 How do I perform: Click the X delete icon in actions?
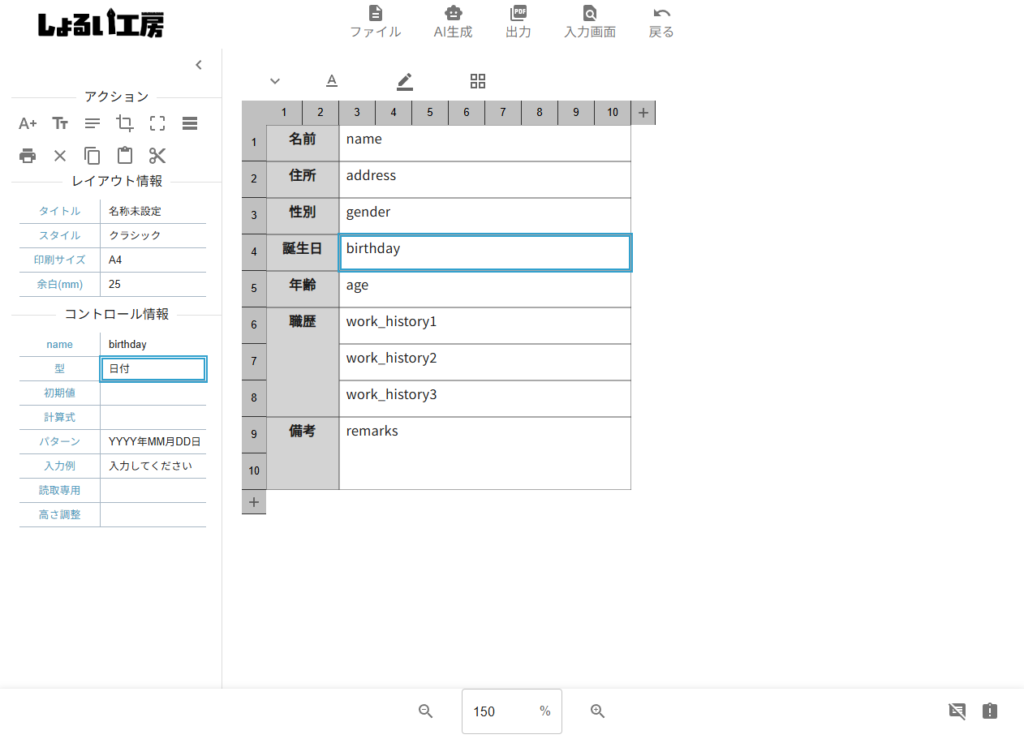point(60,155)
